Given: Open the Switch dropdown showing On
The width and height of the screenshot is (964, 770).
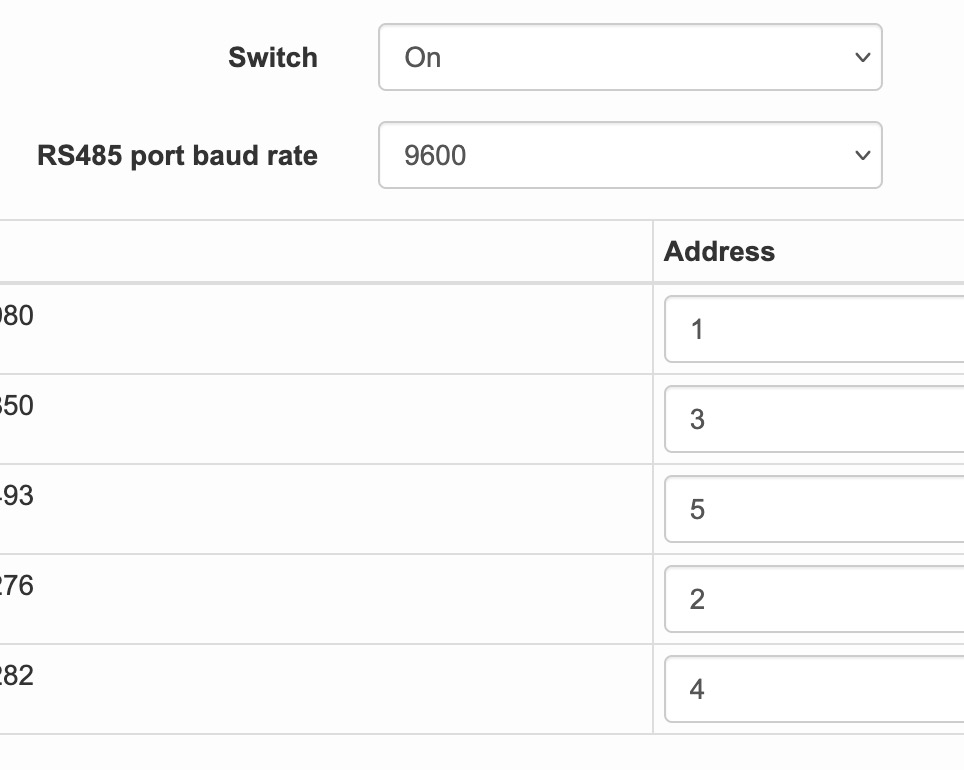Looking at the screenshot, I should (x=630, y=57).
